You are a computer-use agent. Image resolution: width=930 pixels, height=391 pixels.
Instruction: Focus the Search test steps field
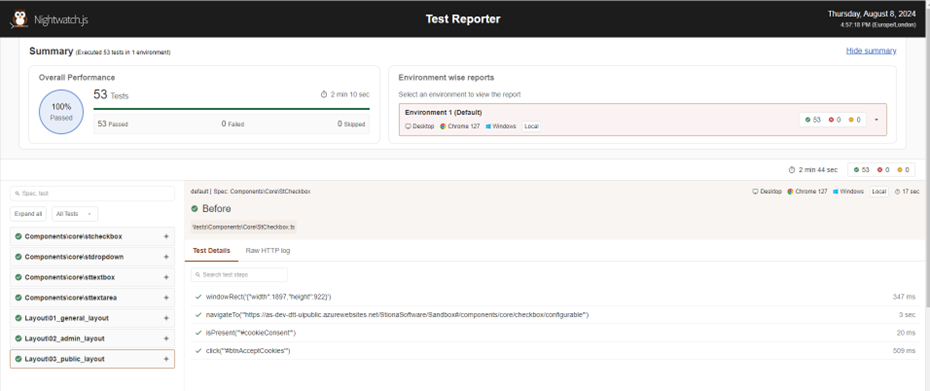[x=239, y=275]
